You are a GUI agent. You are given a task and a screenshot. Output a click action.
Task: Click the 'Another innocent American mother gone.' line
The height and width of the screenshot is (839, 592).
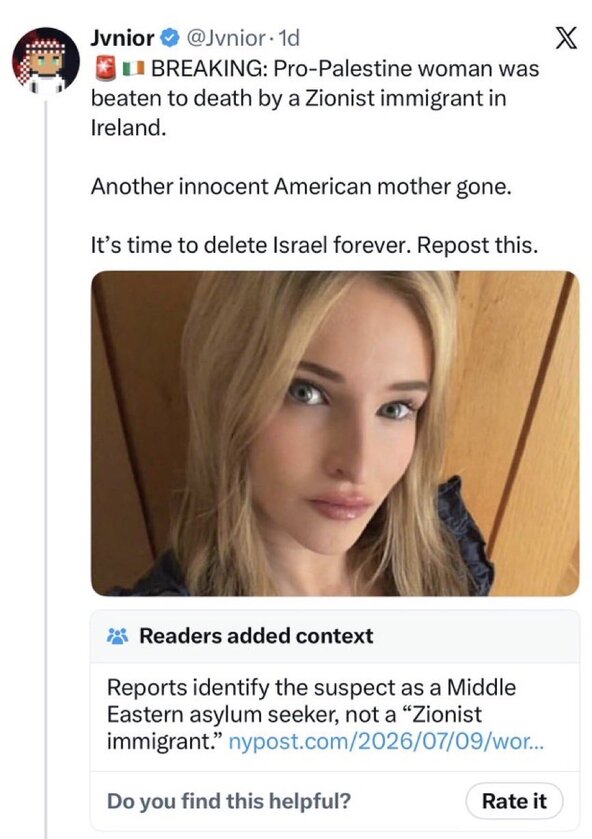(x=301, y=186)
